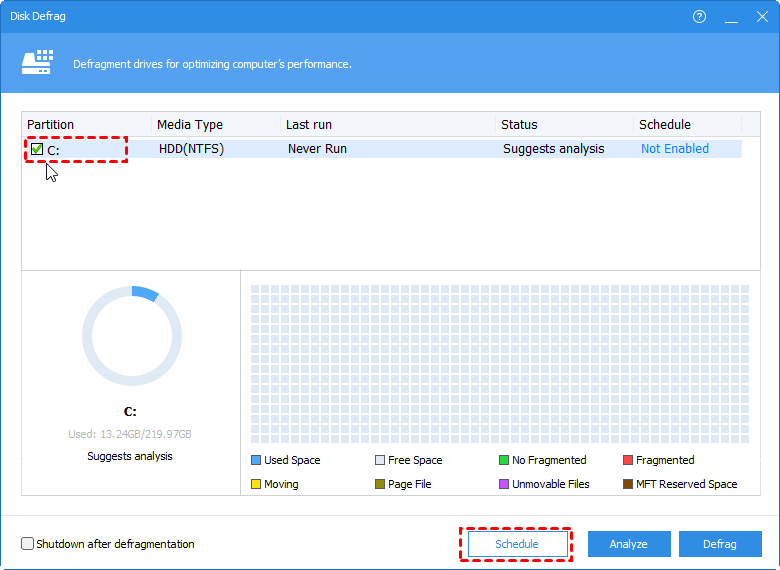This screenshot has height=570, width=780.
Task: Click the green No Fragmented legend swatch
Action: [504, 460]
